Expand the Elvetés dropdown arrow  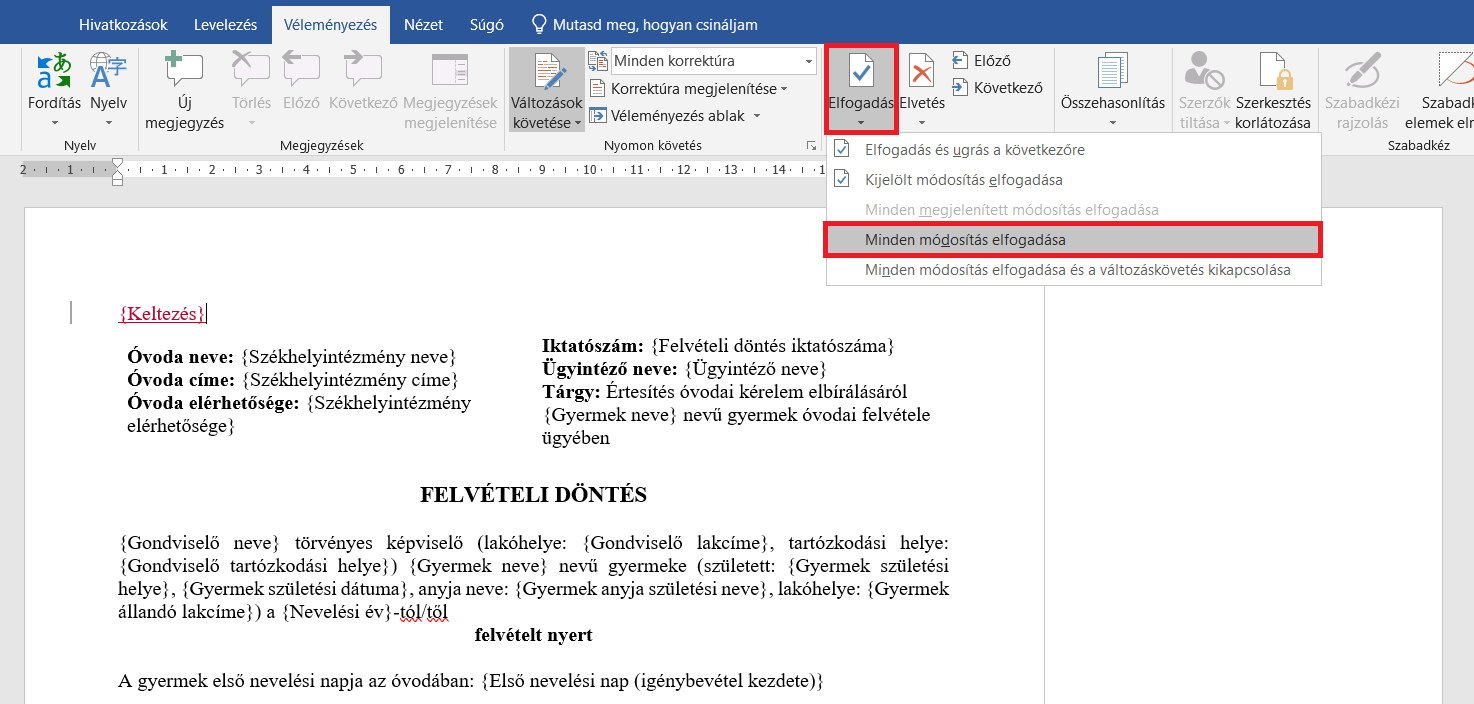921,123
